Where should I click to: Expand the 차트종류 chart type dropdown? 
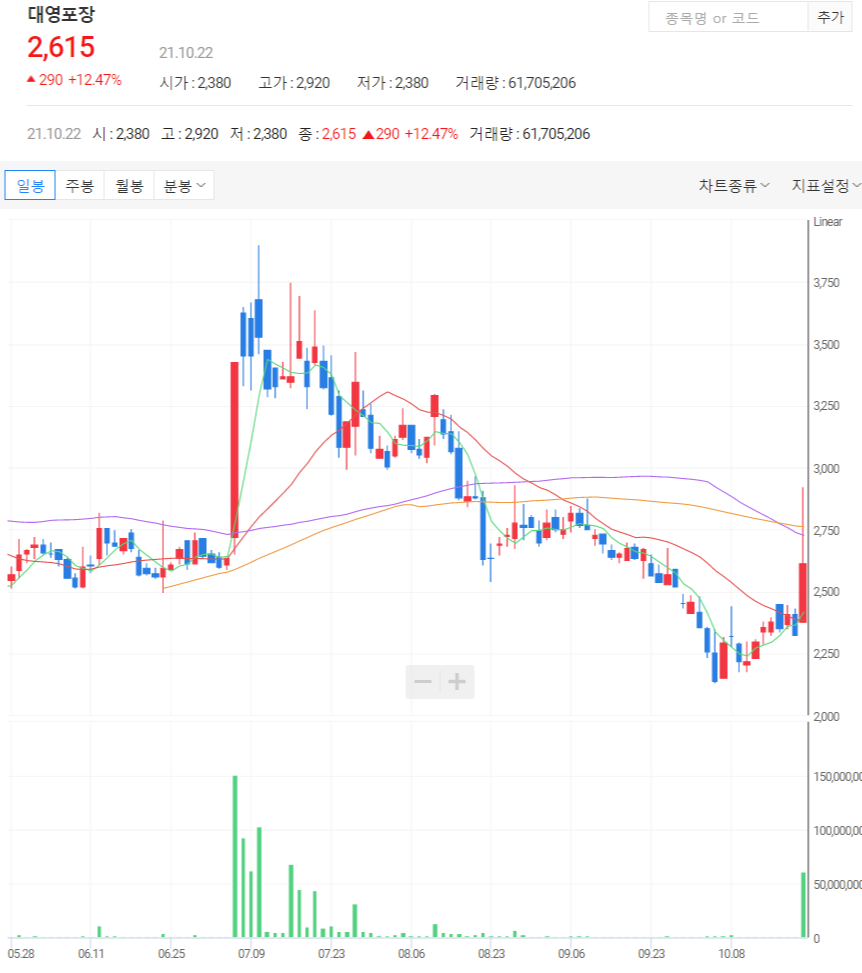pos(734,186)
